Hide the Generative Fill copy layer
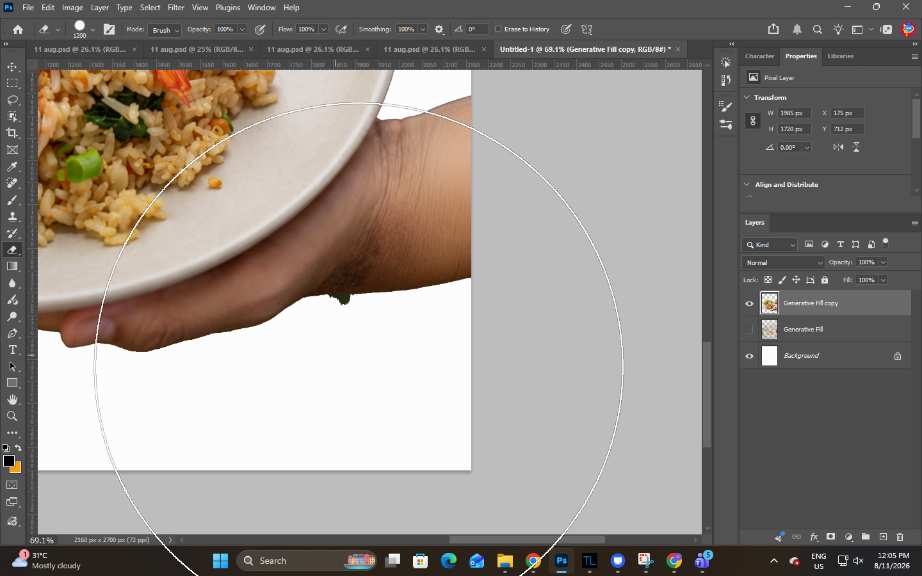 click(x=749, y=303)
